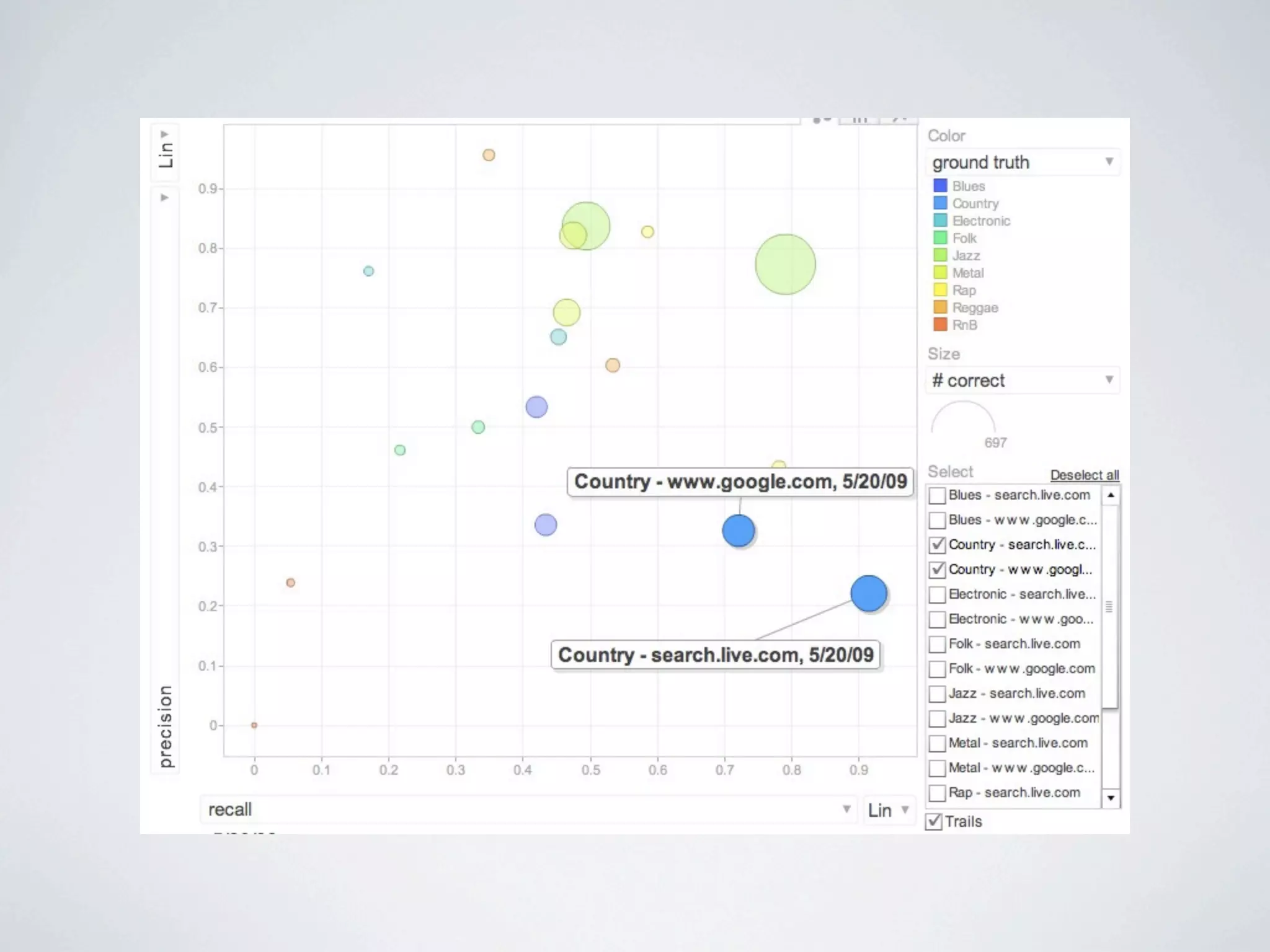The height and width of the screenshot is (952, 1270).
Task: Click the largest Jazz bubble near recall 0.8
Action: (x=785, y=265)
